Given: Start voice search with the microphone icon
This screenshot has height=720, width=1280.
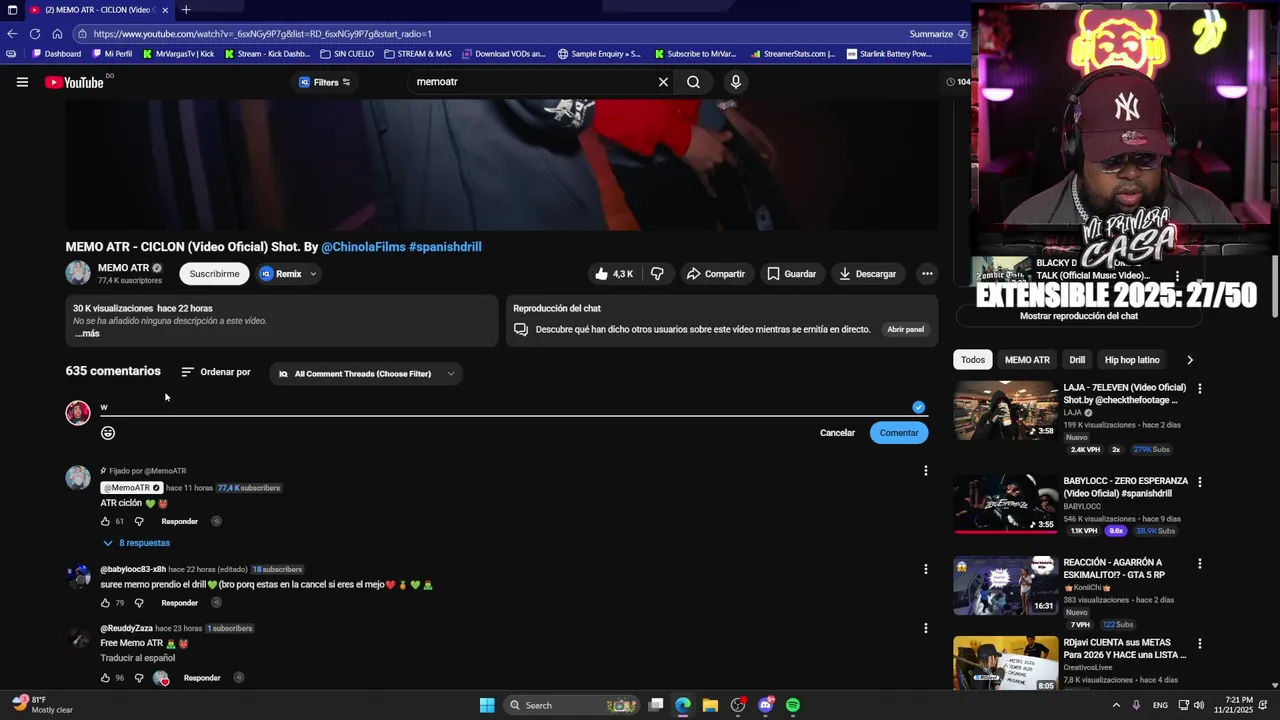Looking at the screenshot, I should [x=736, y=82].
